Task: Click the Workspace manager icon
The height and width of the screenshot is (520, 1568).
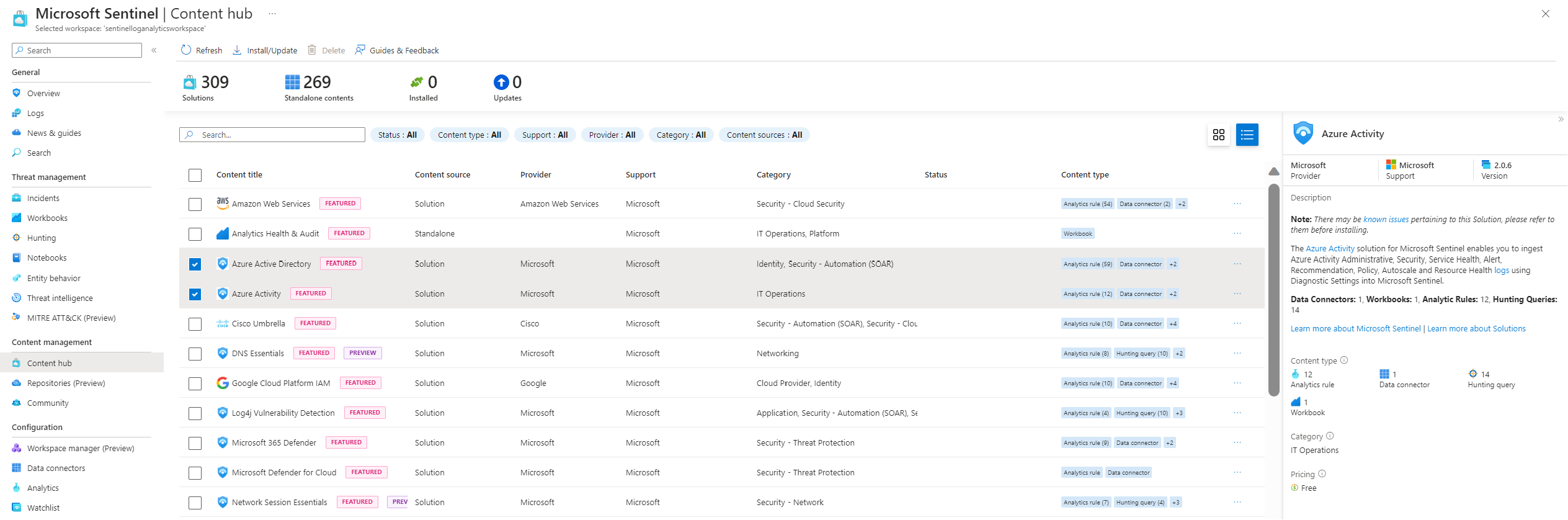Action: coord(17,448)
